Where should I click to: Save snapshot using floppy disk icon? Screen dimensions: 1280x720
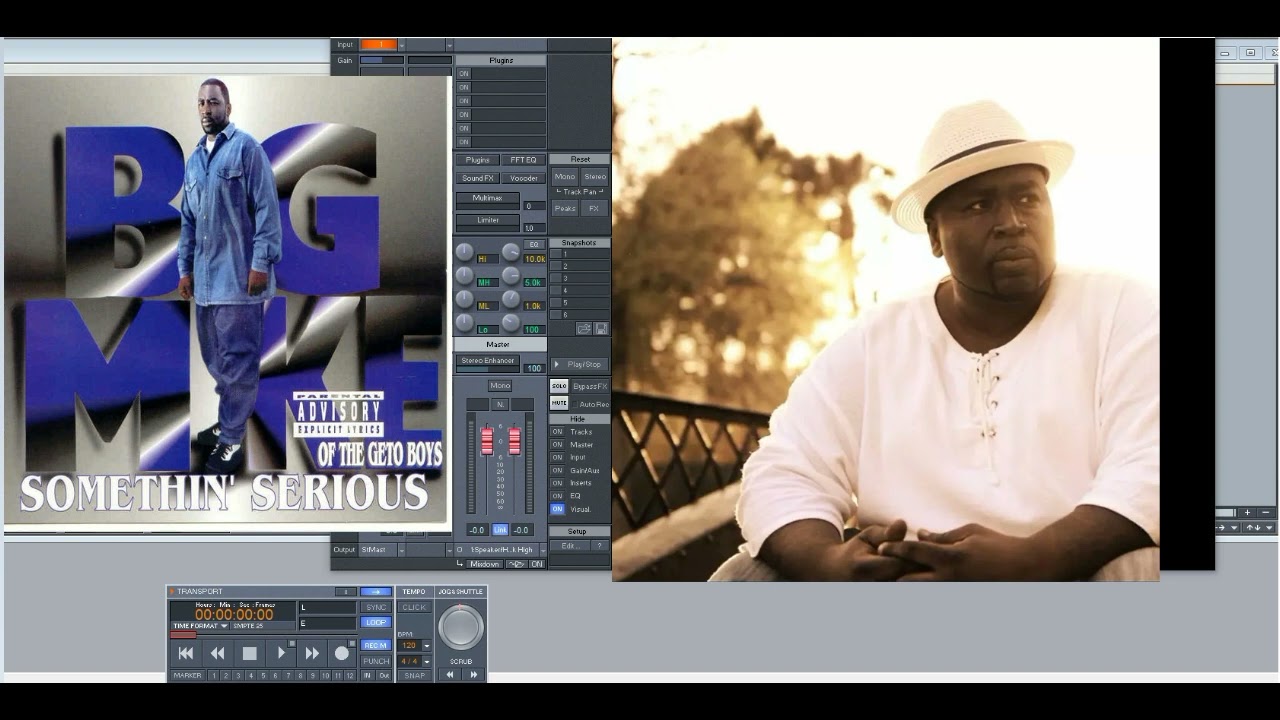tap(601, 329)
